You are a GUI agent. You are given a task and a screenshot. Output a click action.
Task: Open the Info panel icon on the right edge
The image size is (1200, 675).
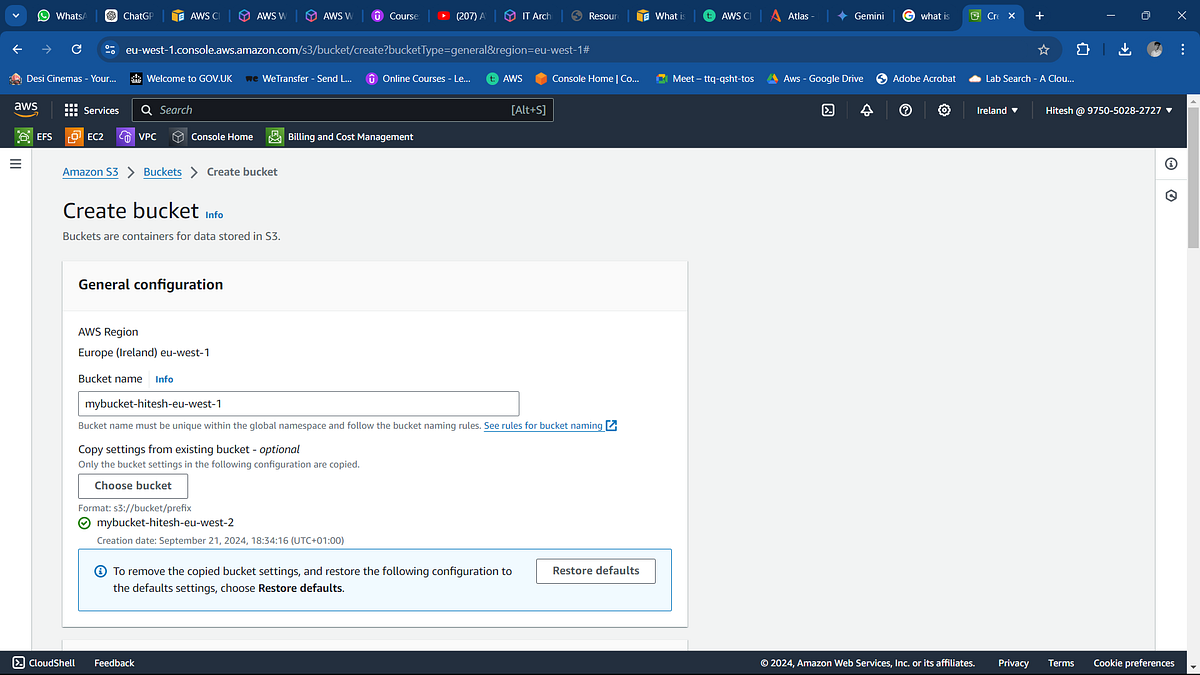(1171, 163)
